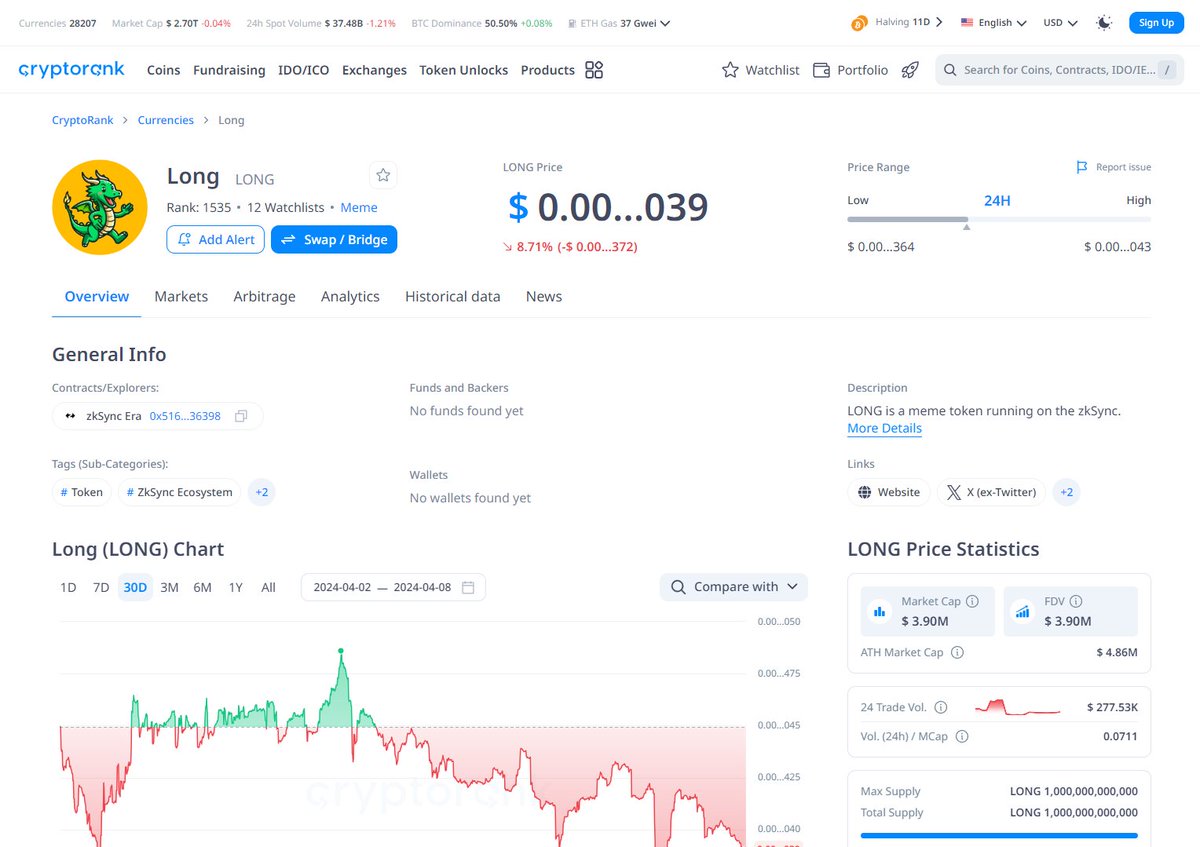Add Long to watchlist via star button
Image resolution: width=1200 pixels, height=847 pixels.
point(383,175)
